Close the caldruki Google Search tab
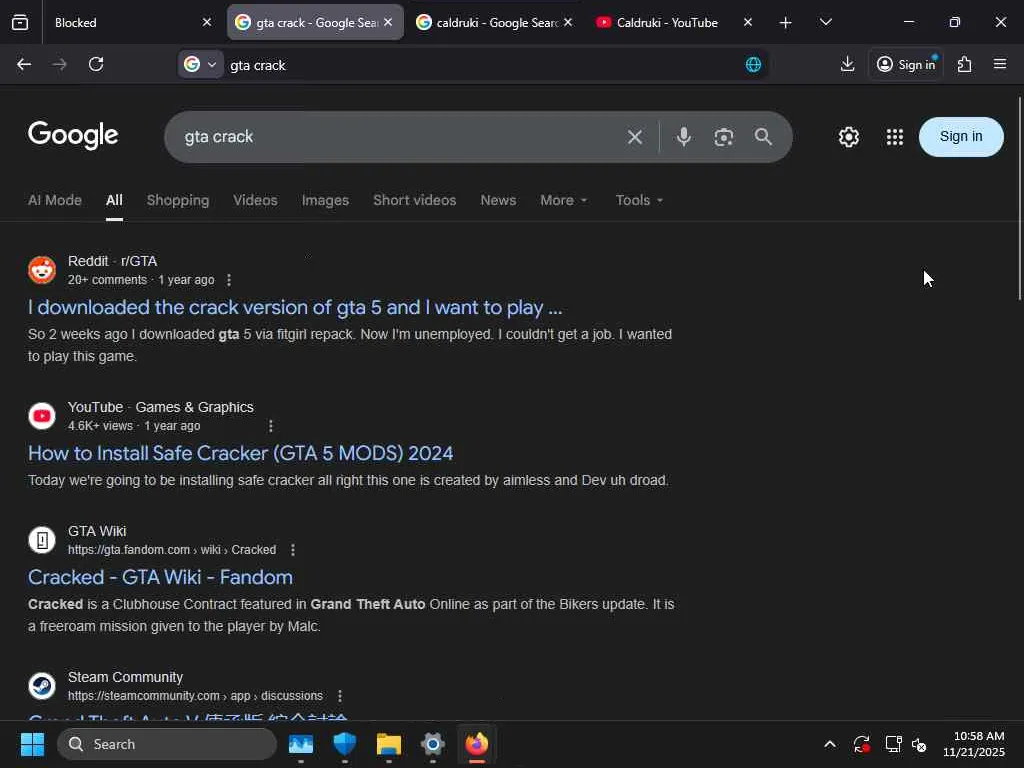This screenshot has width=1024, height=768. (x=568, y=22)
